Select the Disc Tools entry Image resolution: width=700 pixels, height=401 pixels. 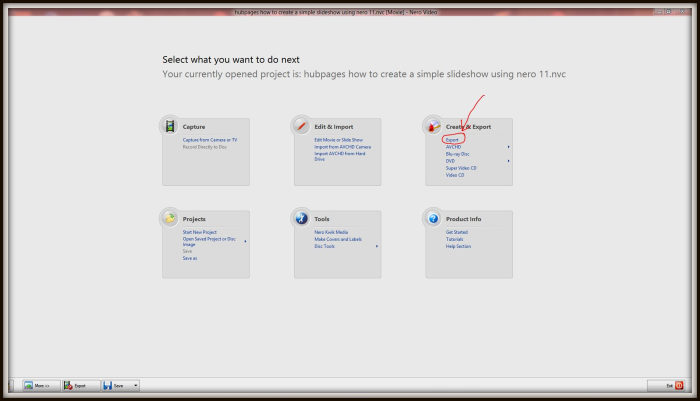click(324, 246)
